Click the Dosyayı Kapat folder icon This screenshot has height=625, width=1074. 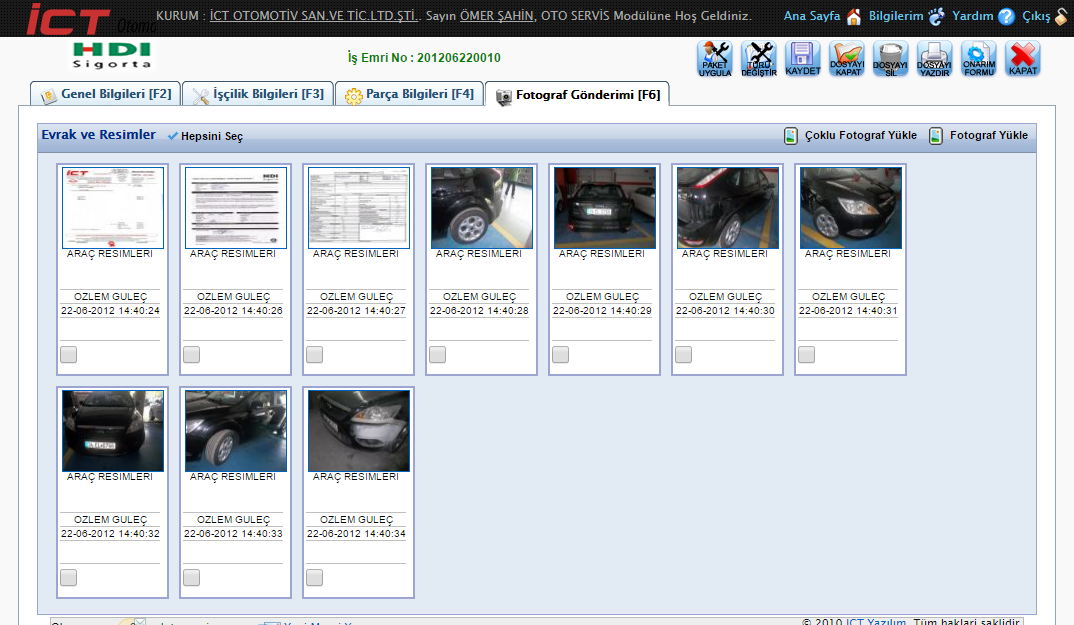(847, 59)
